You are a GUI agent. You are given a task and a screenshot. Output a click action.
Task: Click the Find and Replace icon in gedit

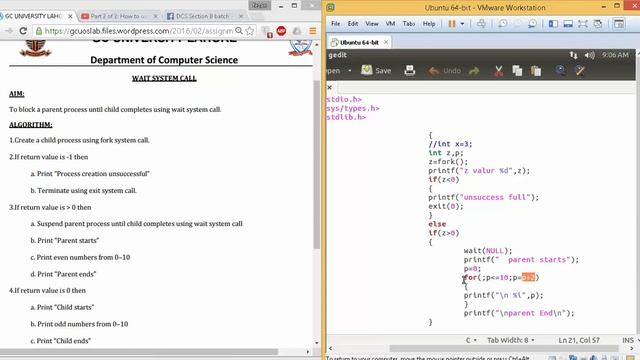(580, 71)
